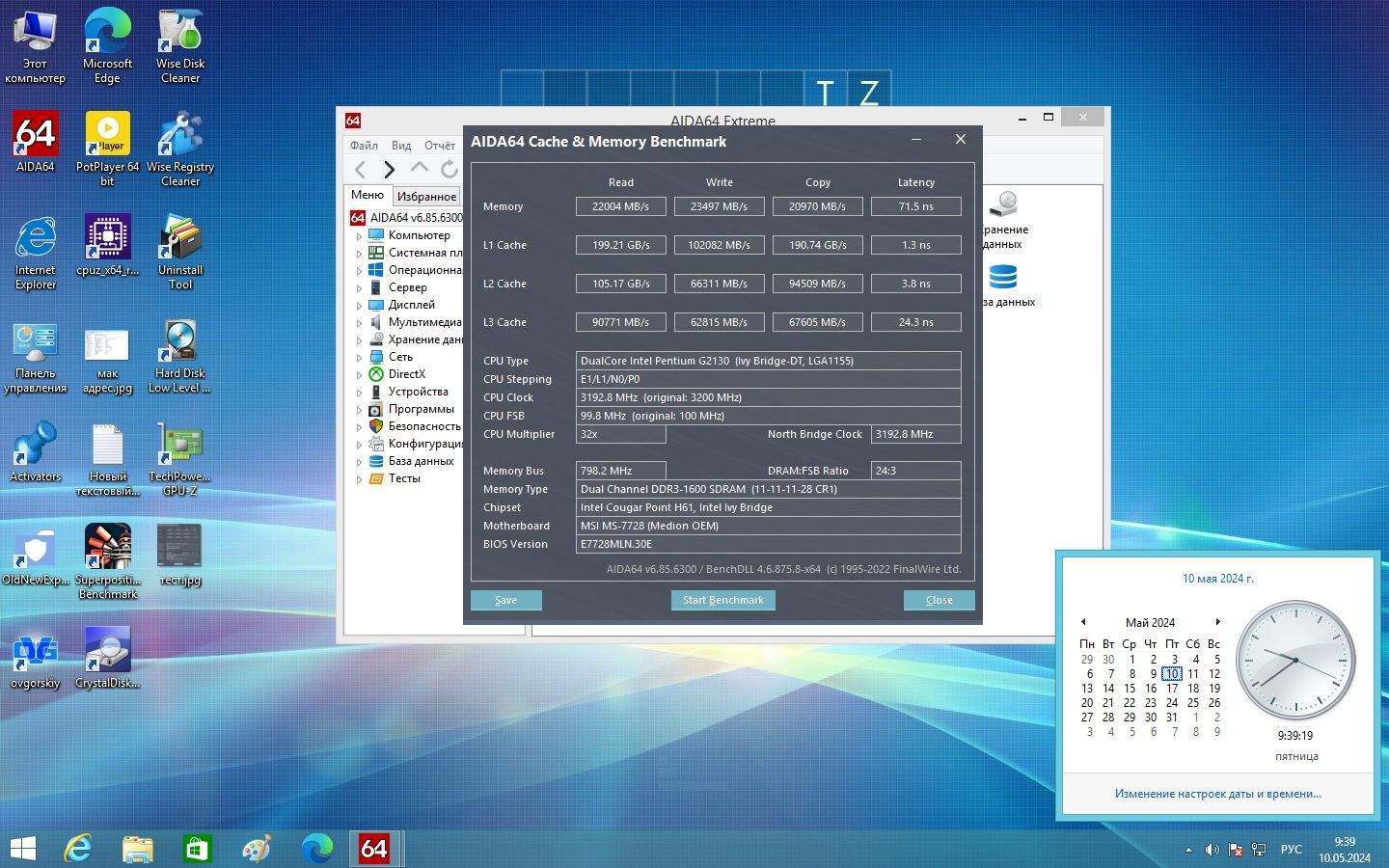This screenshot has height=868, width=1389.
Task: Go to next month in calendar
Action: click(x=1217, y=622)
